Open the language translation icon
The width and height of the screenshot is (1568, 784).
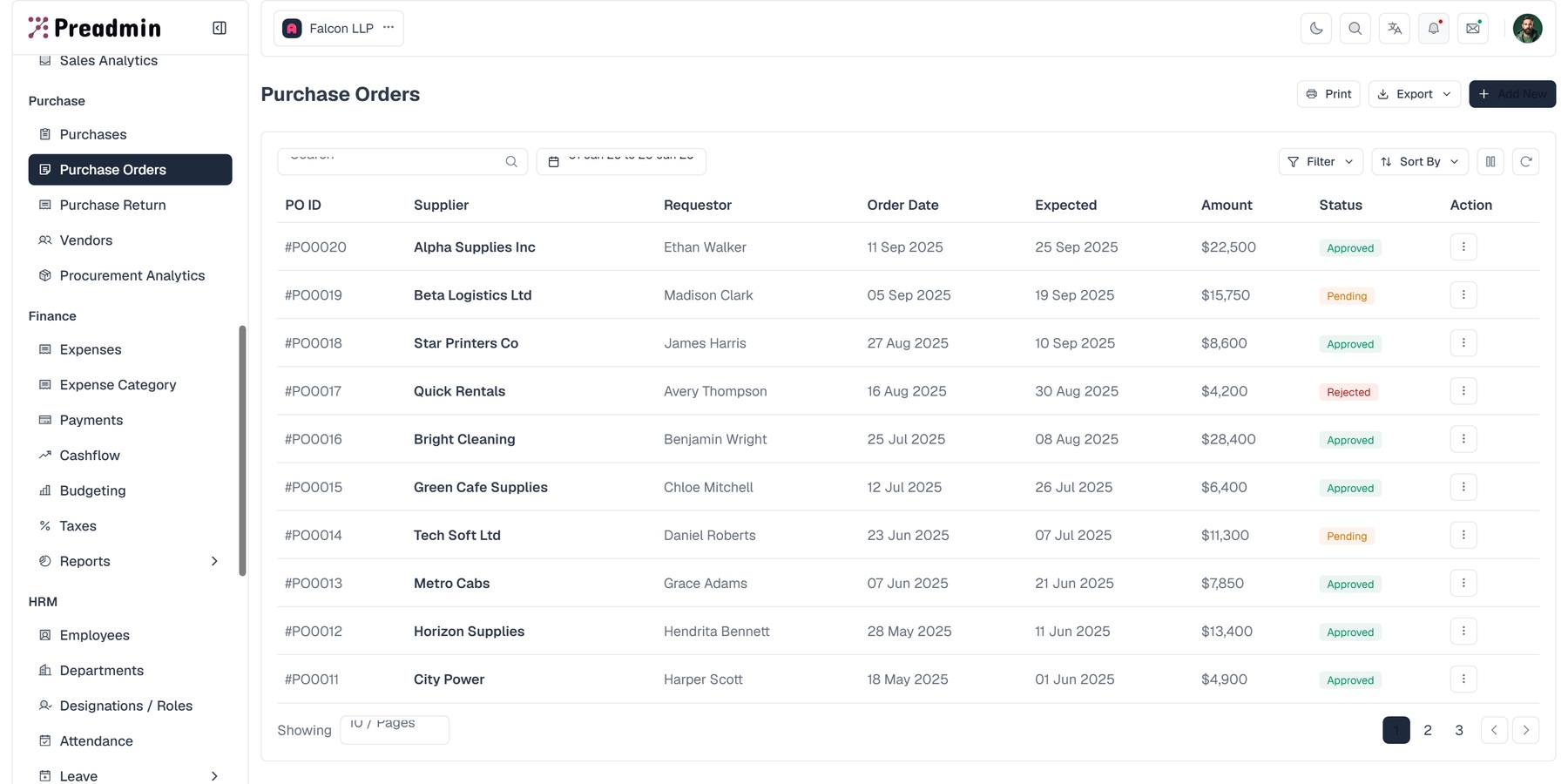coord(1395,28)
